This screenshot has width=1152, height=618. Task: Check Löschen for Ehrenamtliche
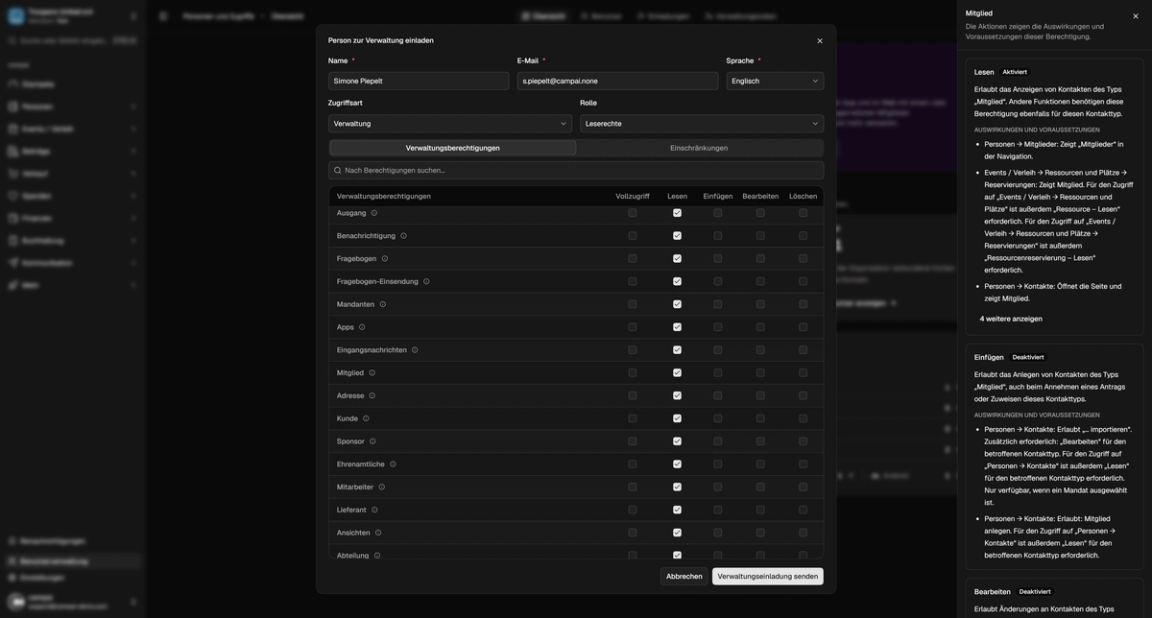(x=803, y=464)
